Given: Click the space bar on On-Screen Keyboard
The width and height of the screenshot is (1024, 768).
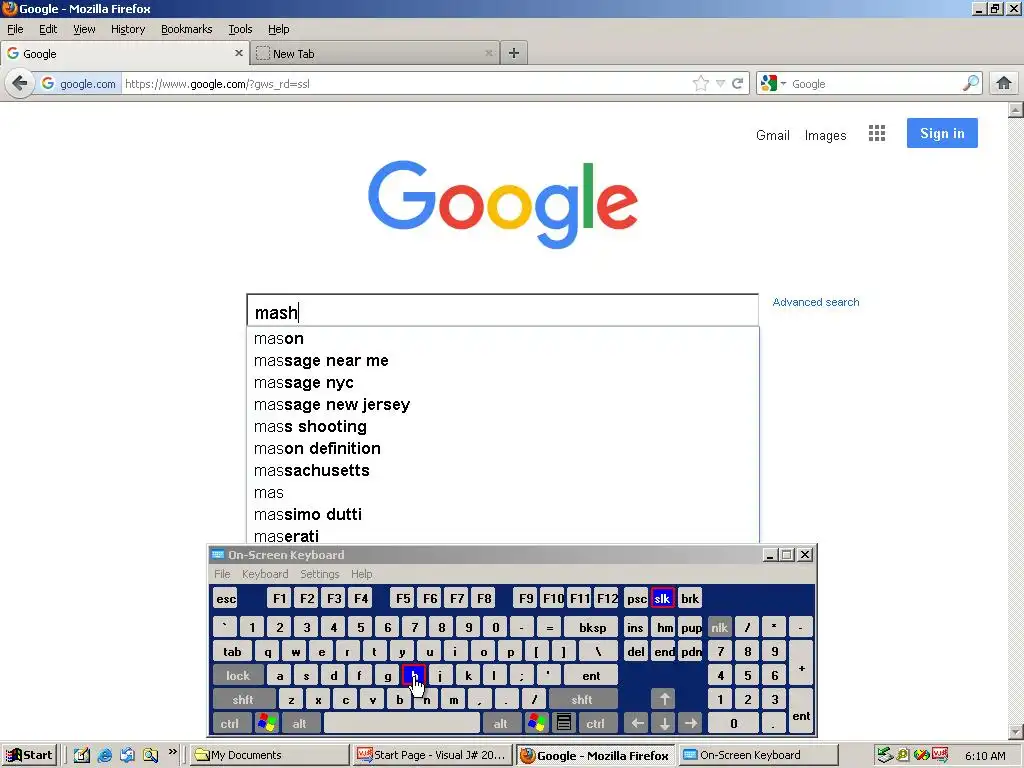Looking at the screenshot, I should [402, 723].
